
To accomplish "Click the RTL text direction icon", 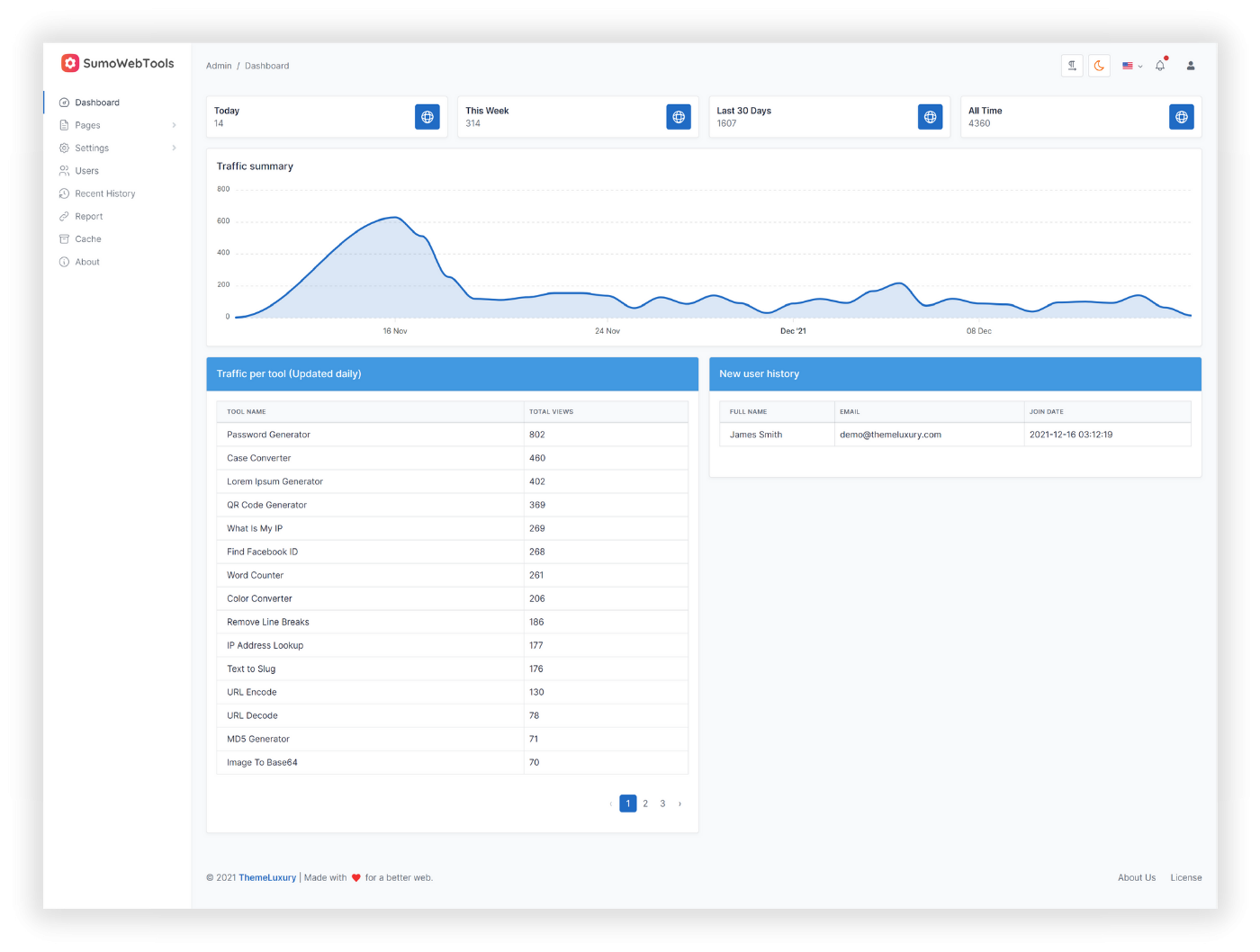I will click(1072, 66).
